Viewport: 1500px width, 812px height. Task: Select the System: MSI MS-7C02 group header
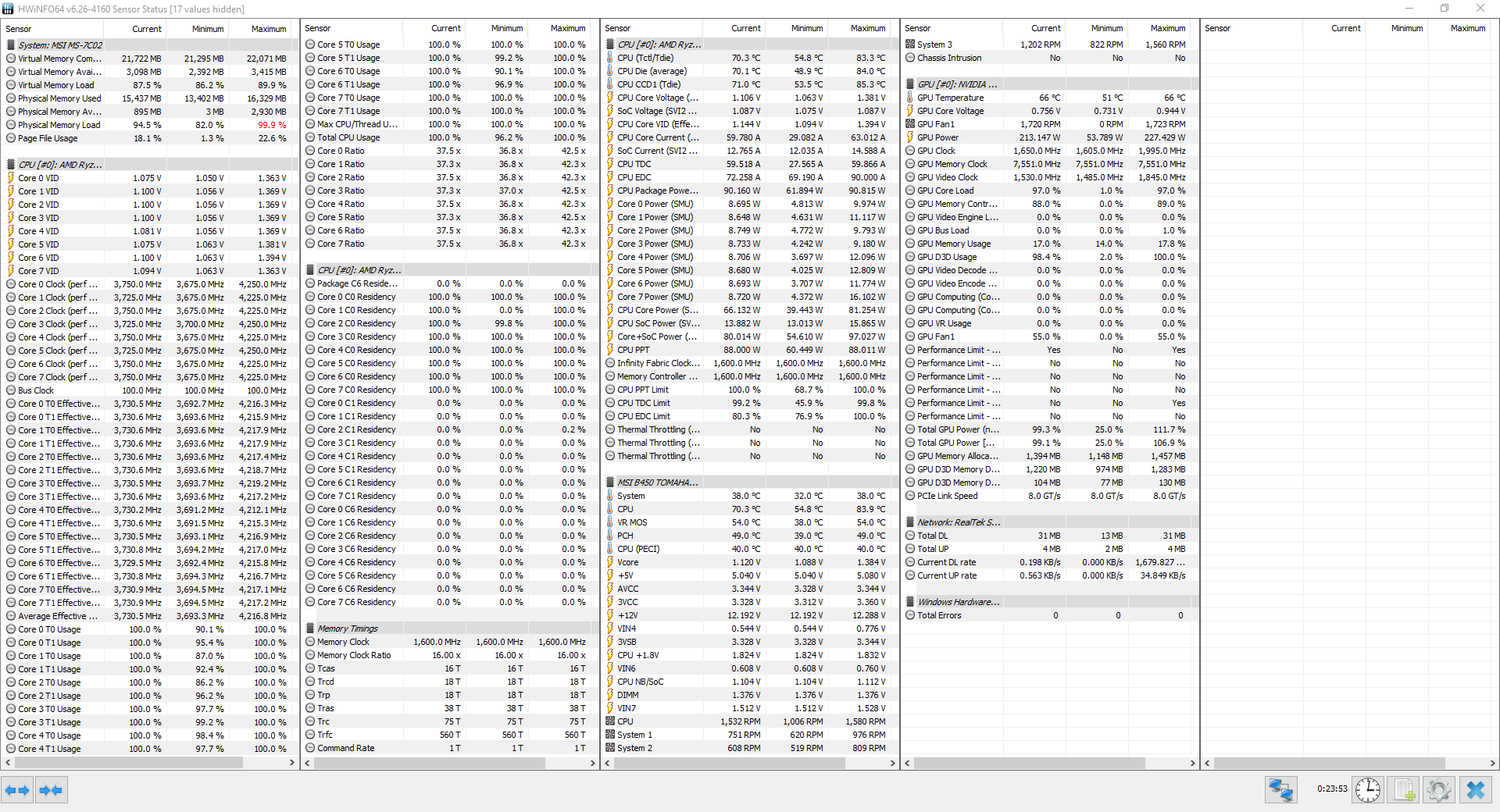(x=152, y=45)
